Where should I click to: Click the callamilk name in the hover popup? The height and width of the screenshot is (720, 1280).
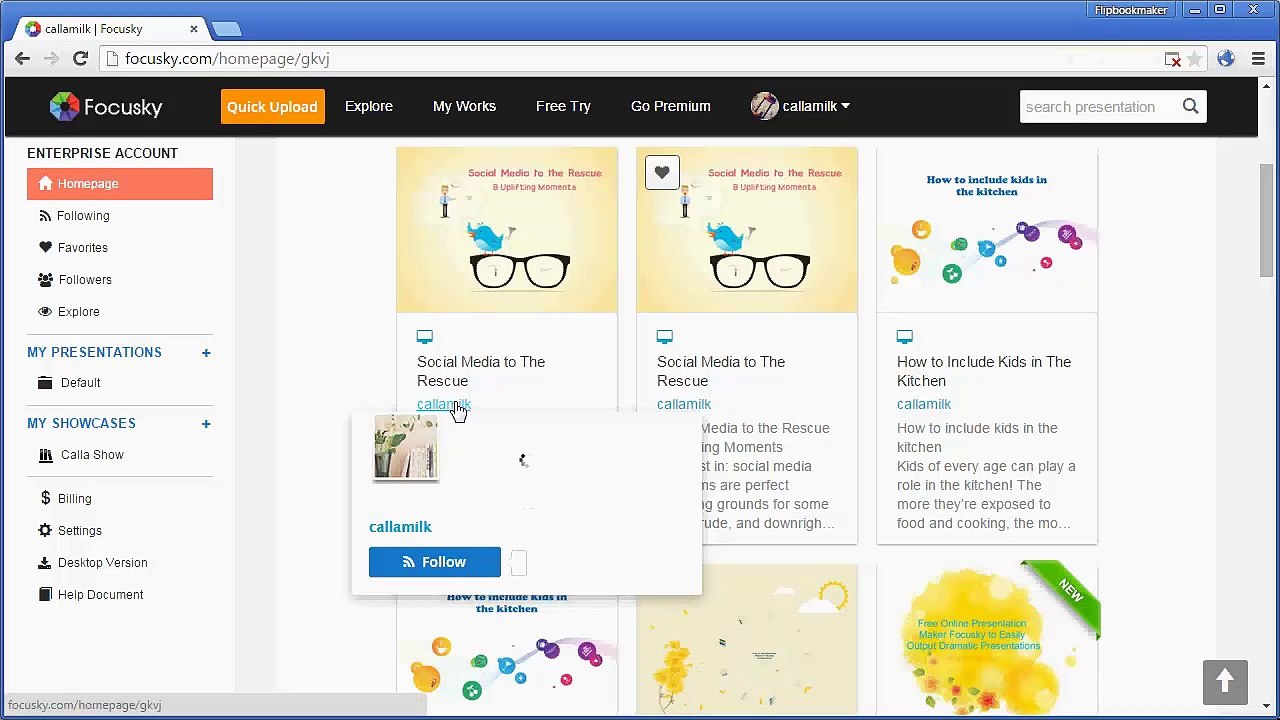[400, 527]
